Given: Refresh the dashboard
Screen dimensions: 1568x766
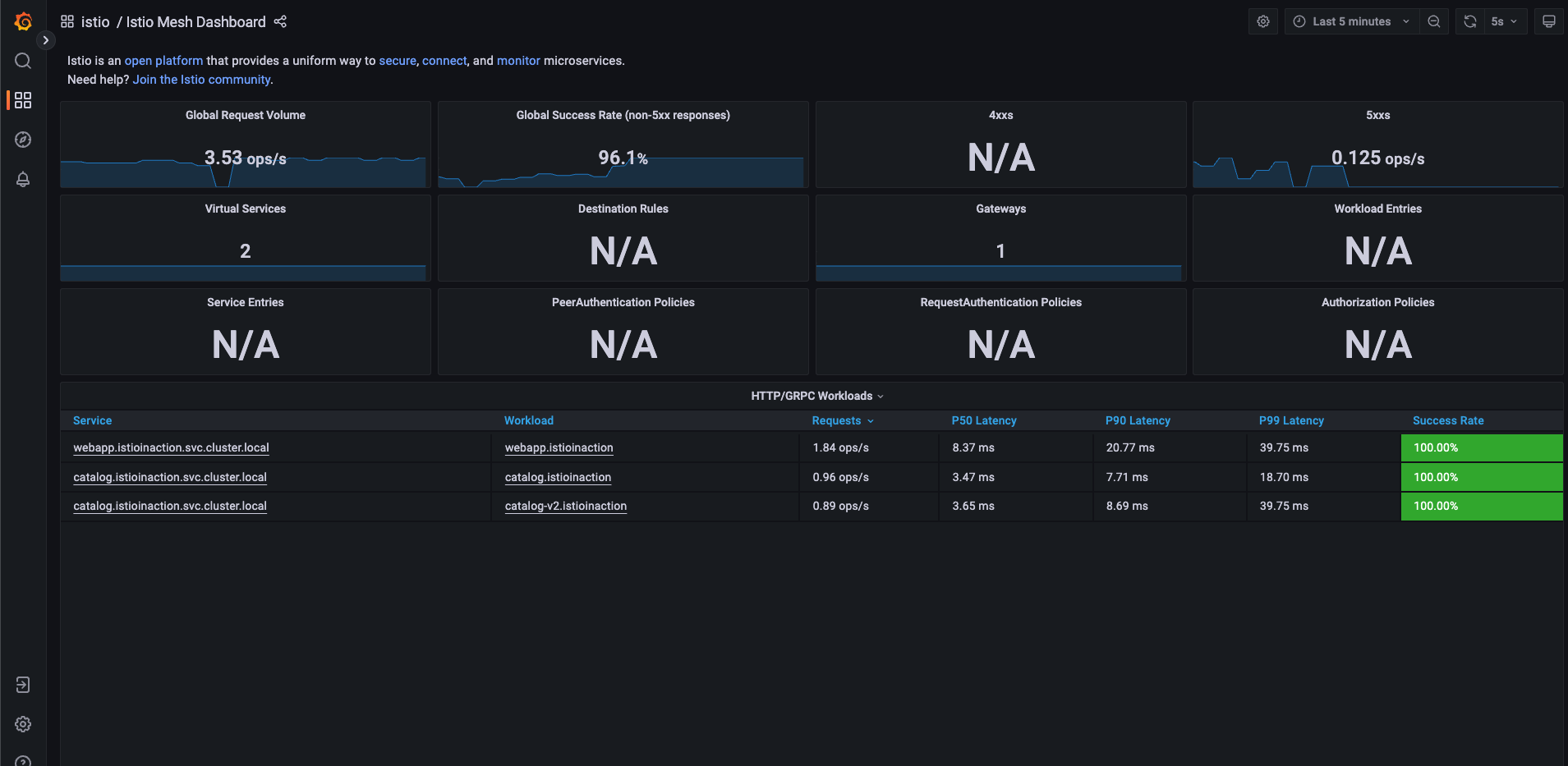Looking at the screenshot, I should (x=1470, y=21).
